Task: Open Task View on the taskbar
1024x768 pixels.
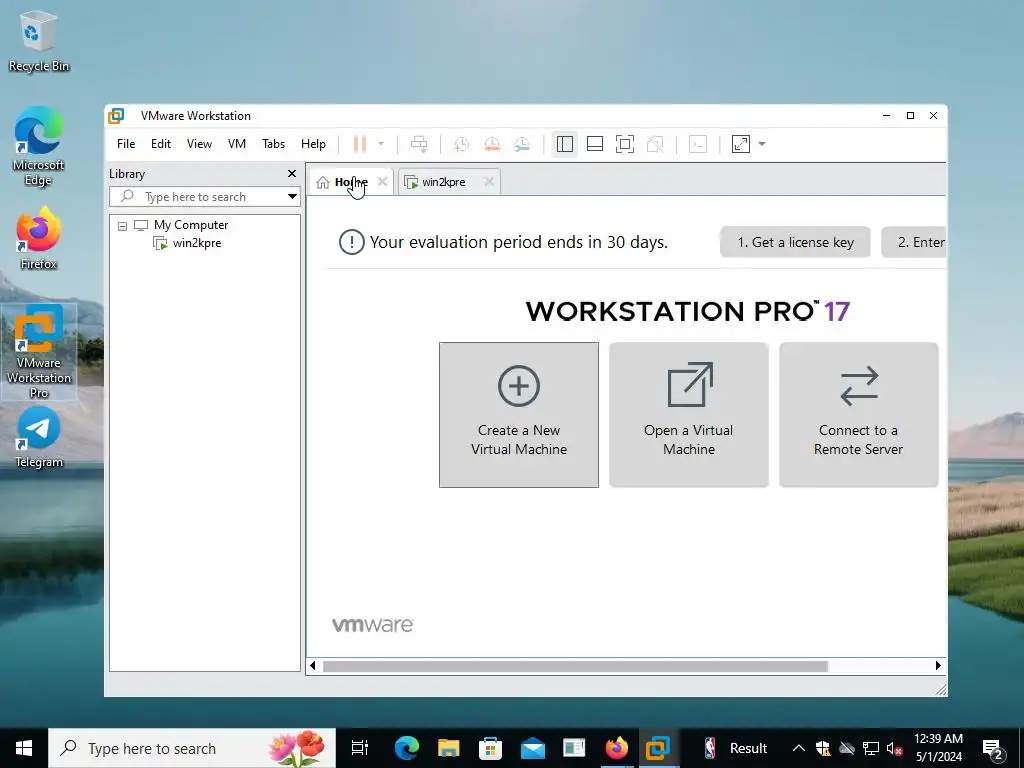Action: 360,748
